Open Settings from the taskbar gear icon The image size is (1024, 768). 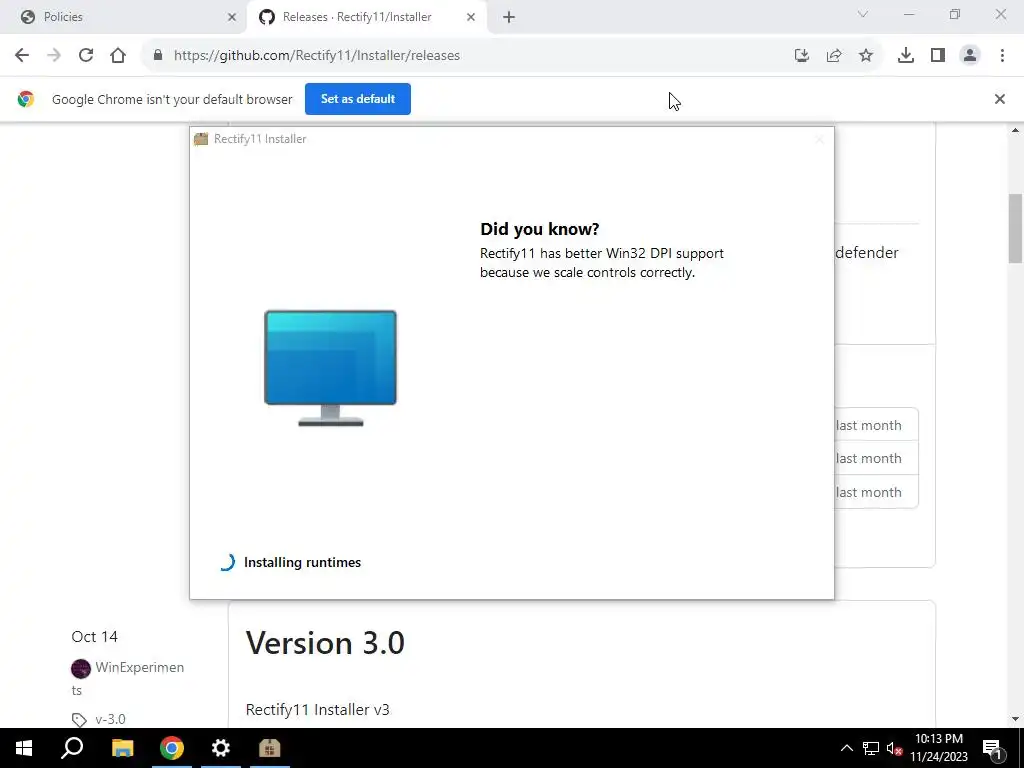tap(221, 748)
